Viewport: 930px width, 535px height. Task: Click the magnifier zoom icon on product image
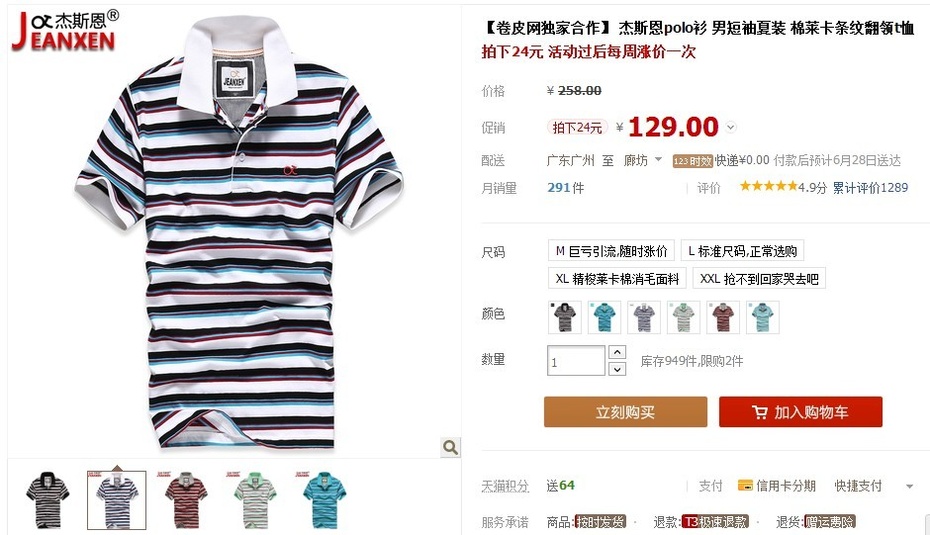[450, 447]
